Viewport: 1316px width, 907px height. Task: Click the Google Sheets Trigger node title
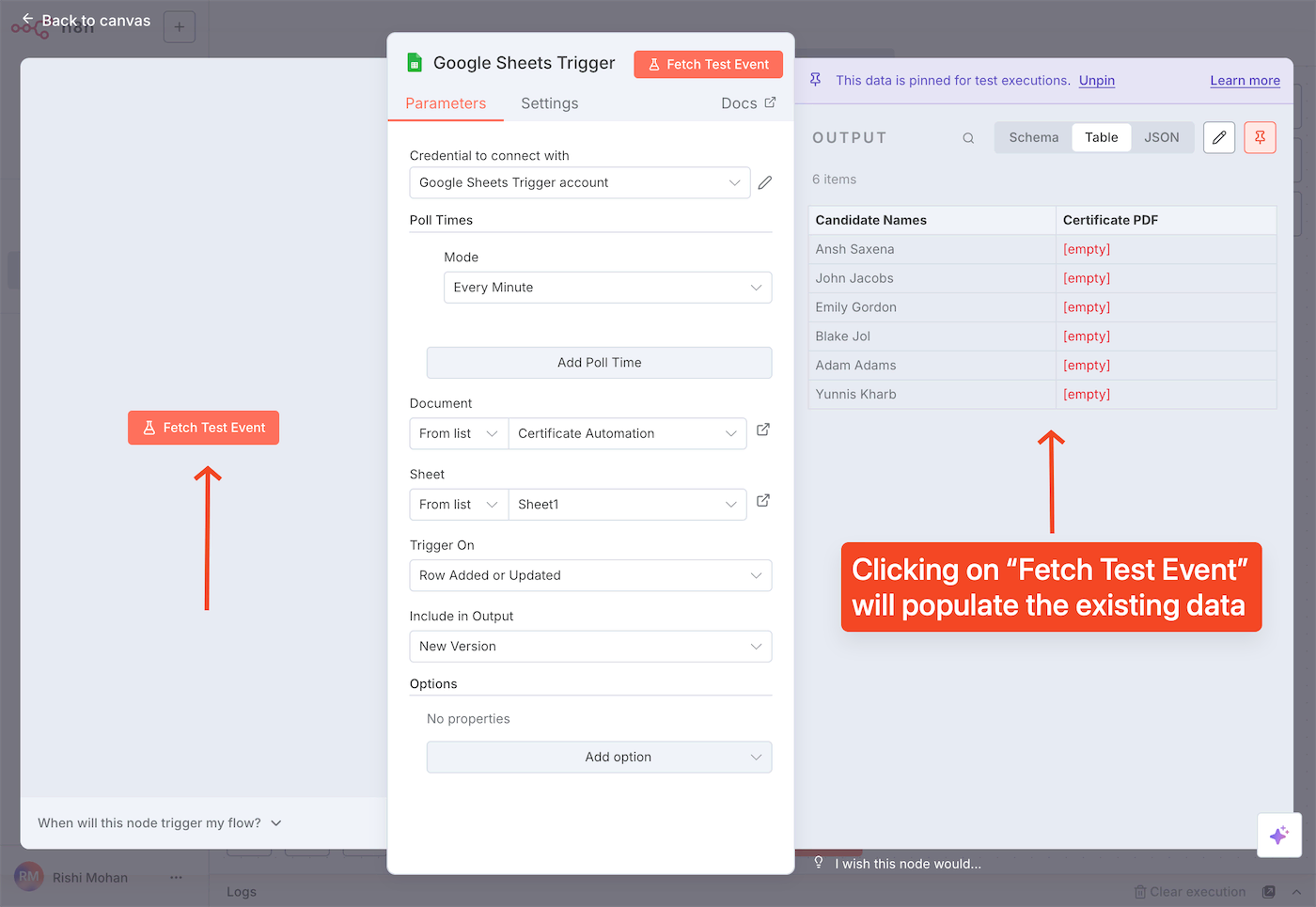[x=524, y=63]
